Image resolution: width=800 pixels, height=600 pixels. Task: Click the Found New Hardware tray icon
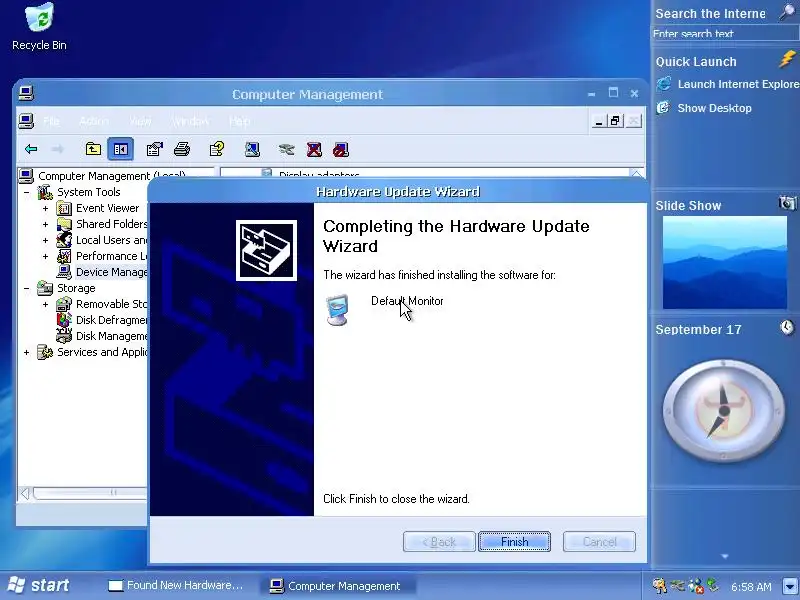point(659,586)
